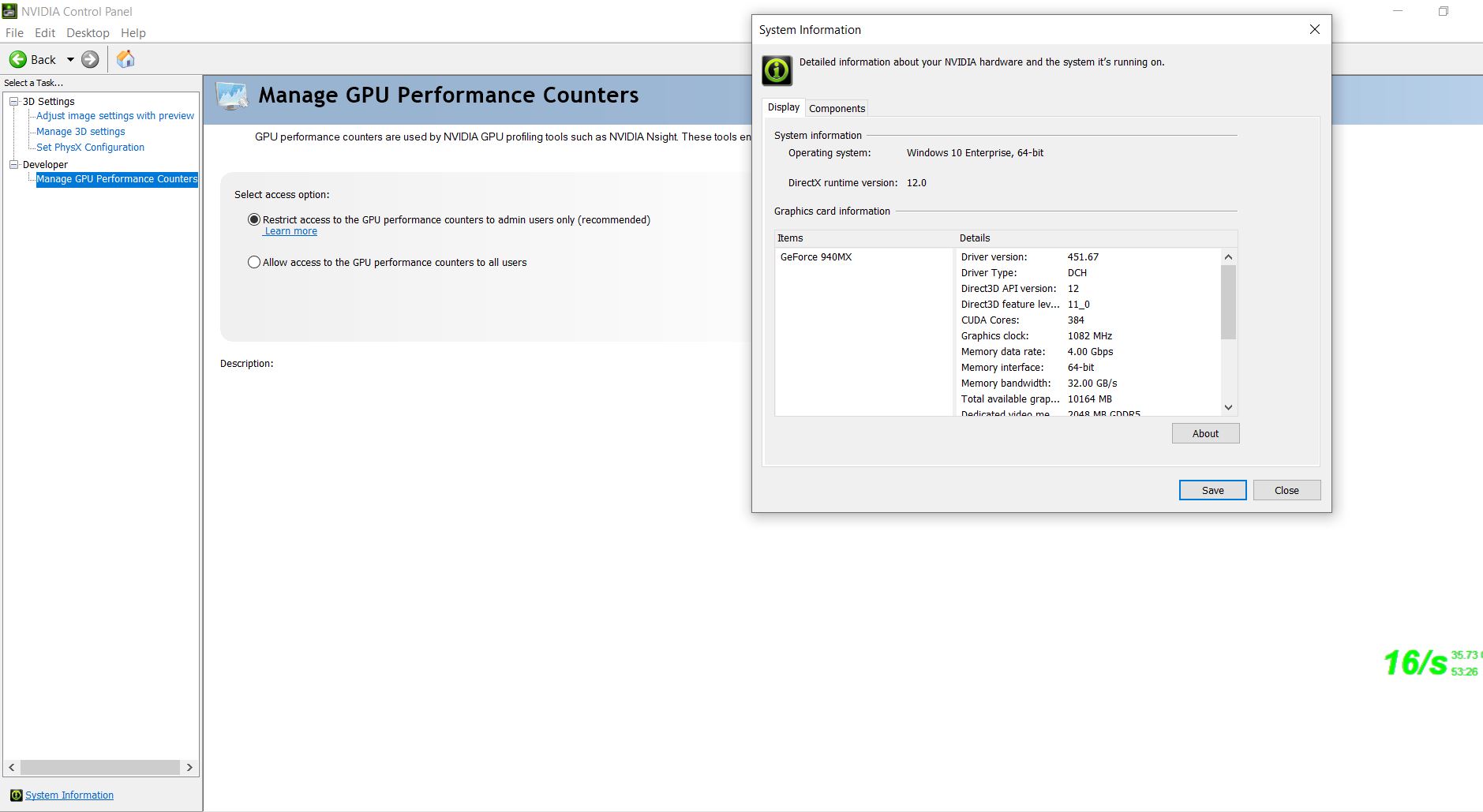Screen dimensions: 1483x812
Task: Click the System Information icon at bottom left
Action: point(16,795)
